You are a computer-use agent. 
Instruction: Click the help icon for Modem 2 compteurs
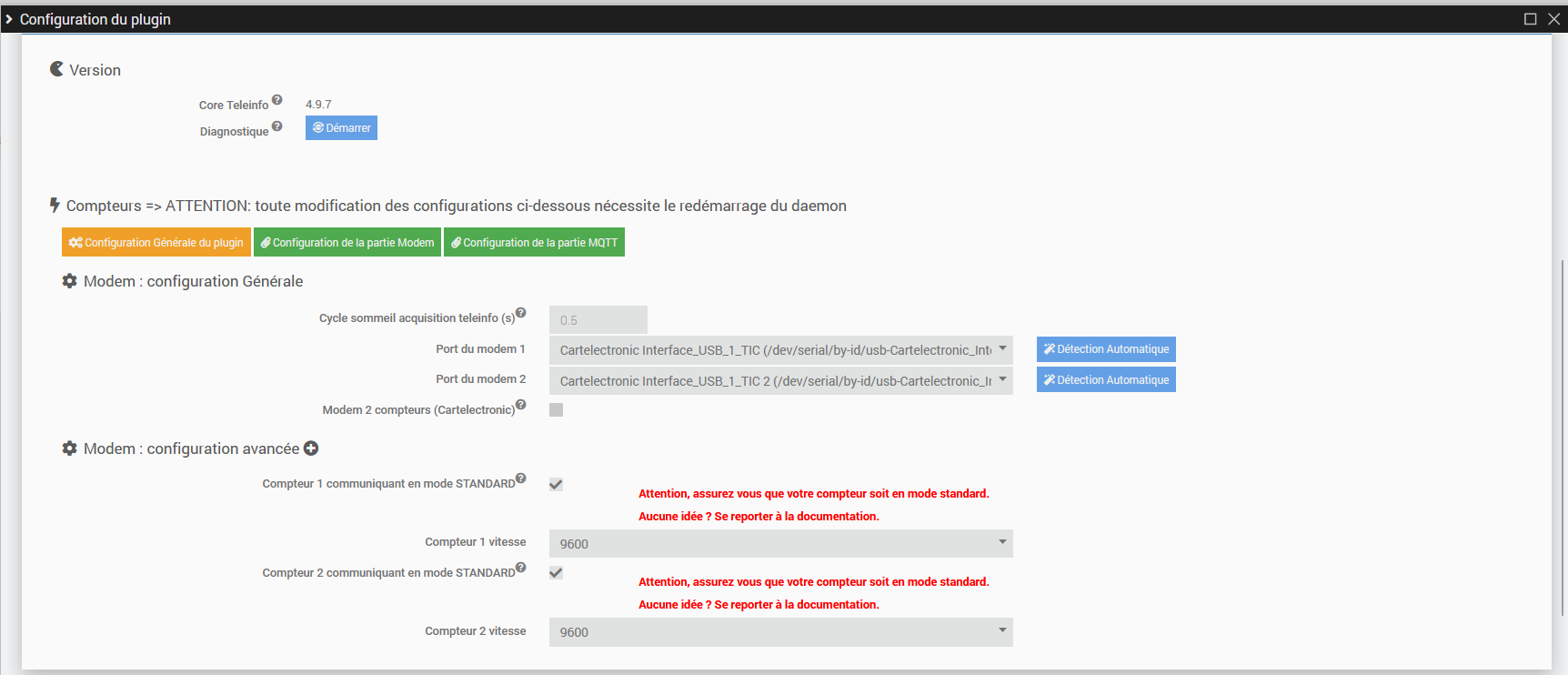tap(521, 405)
